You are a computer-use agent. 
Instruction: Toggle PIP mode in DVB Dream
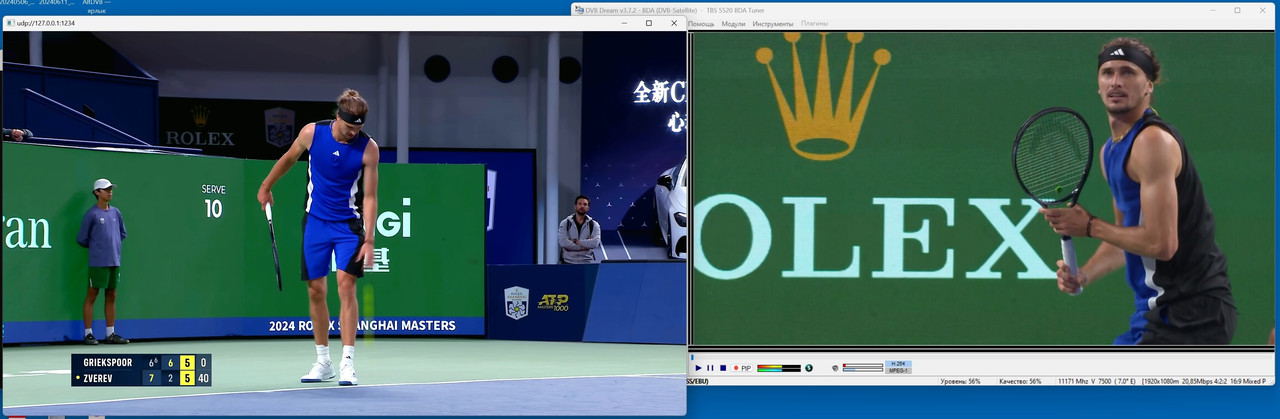(746, 368)
